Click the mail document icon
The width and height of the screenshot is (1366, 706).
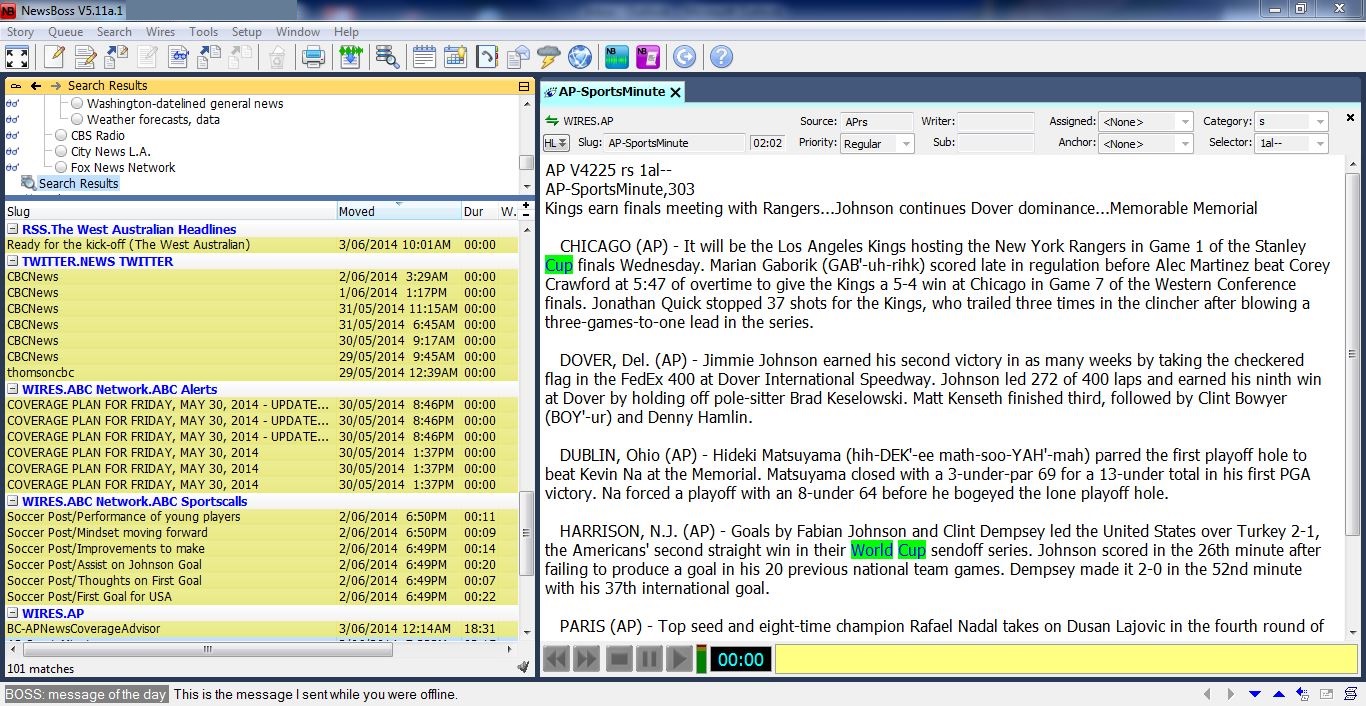pyautogui.click(x=517, y=57)
